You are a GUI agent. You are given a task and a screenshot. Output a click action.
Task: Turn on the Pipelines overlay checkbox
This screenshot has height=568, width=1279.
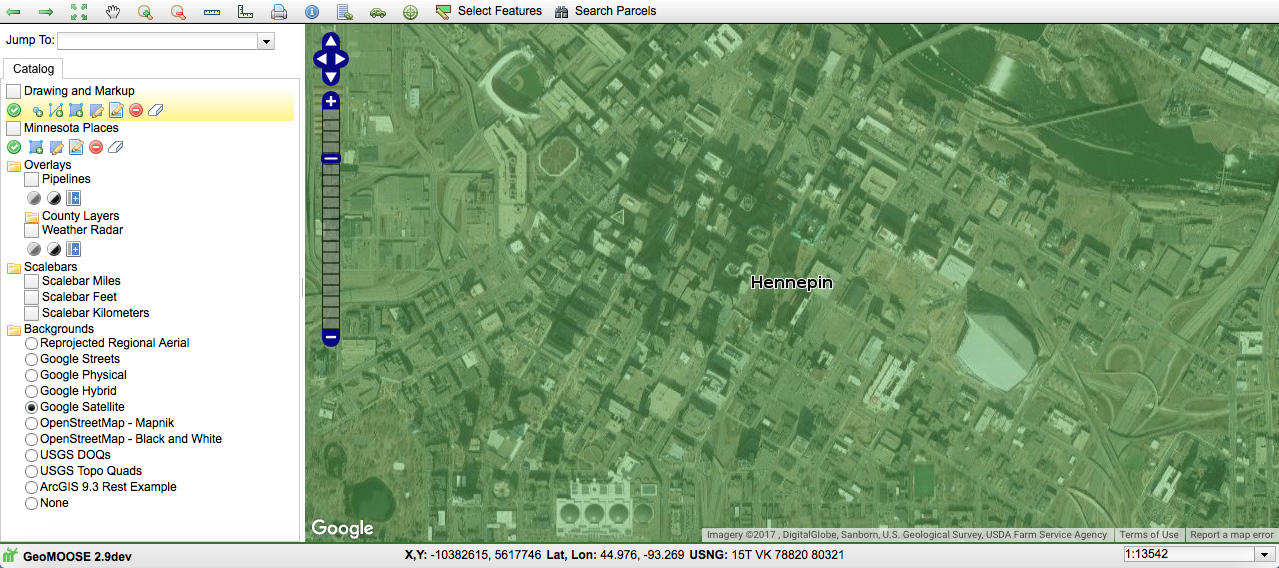point(31,179)
